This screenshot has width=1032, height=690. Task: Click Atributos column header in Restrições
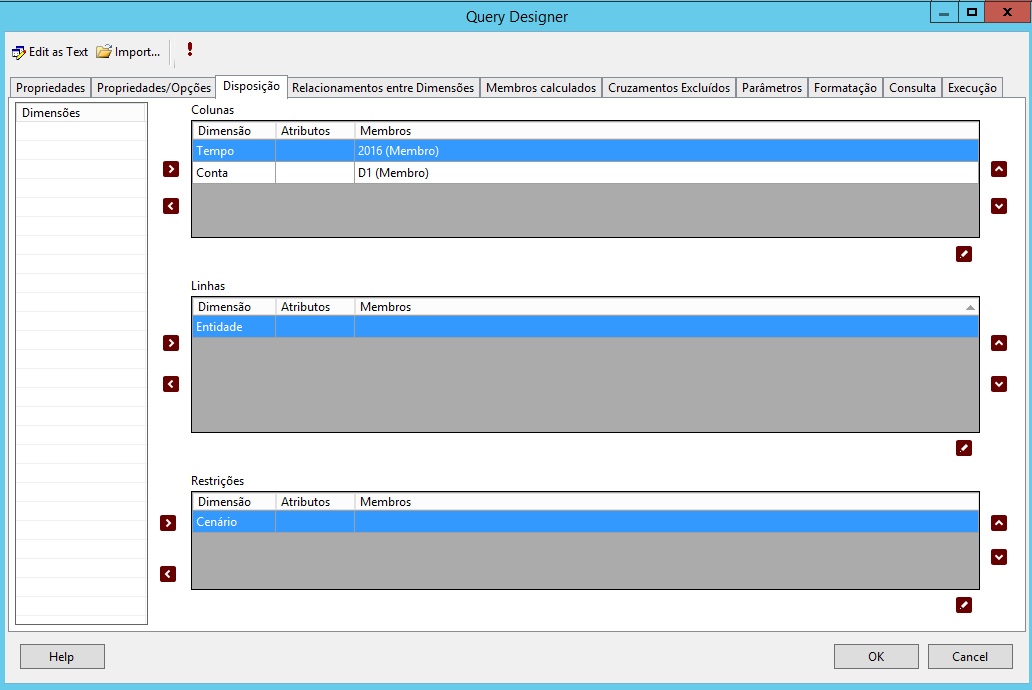pos(315,502)
